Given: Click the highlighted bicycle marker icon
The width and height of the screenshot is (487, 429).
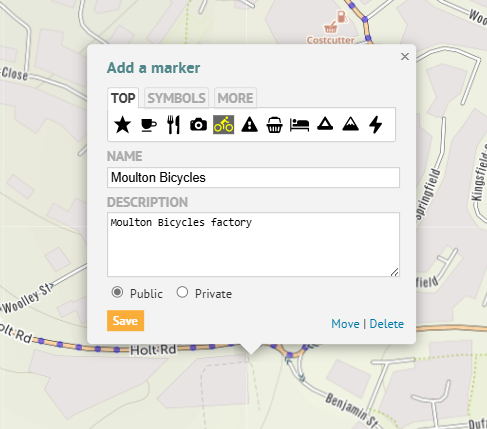Looking at the screenshot, I should pos(224,125).
